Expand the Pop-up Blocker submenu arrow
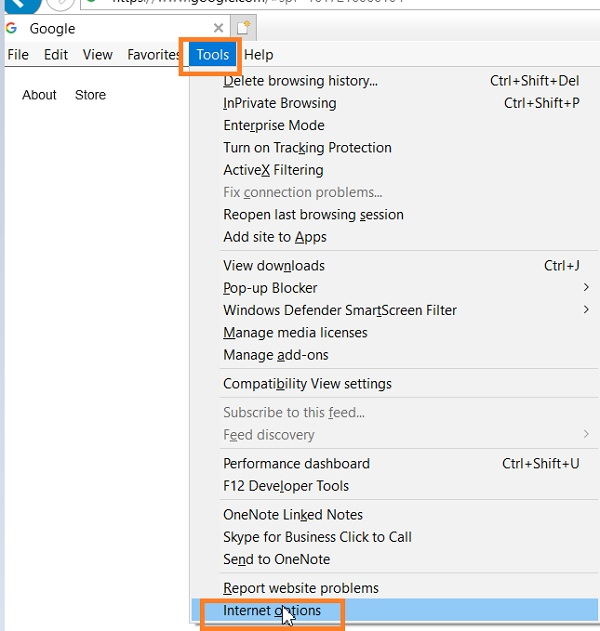 point(586,288)
